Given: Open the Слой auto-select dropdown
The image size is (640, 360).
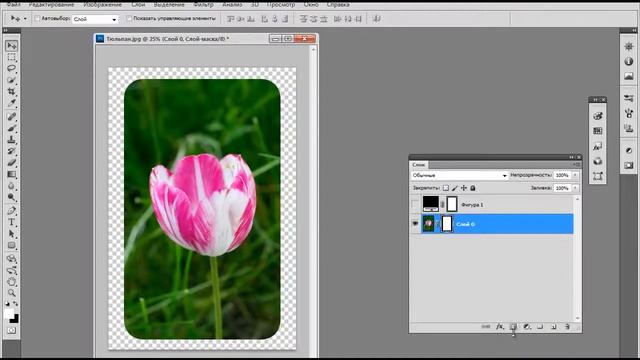Looking at the screenshot, I should click(x=95, y=19).
